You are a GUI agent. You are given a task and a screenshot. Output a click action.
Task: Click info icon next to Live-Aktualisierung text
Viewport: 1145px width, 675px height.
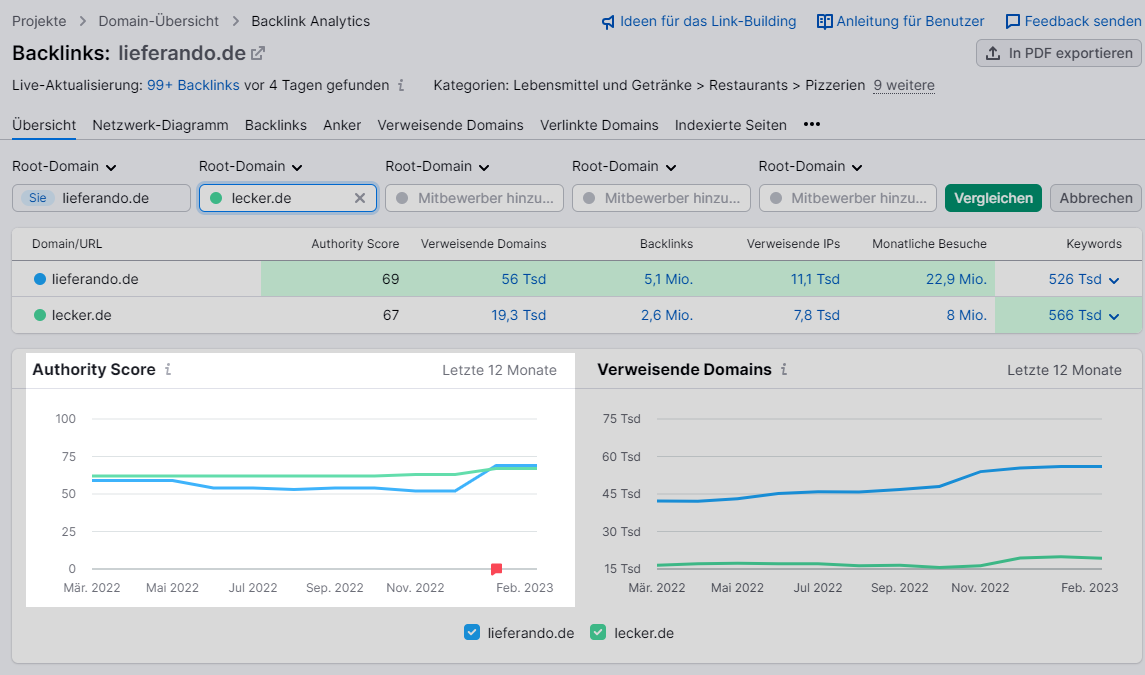click(401, 86)
